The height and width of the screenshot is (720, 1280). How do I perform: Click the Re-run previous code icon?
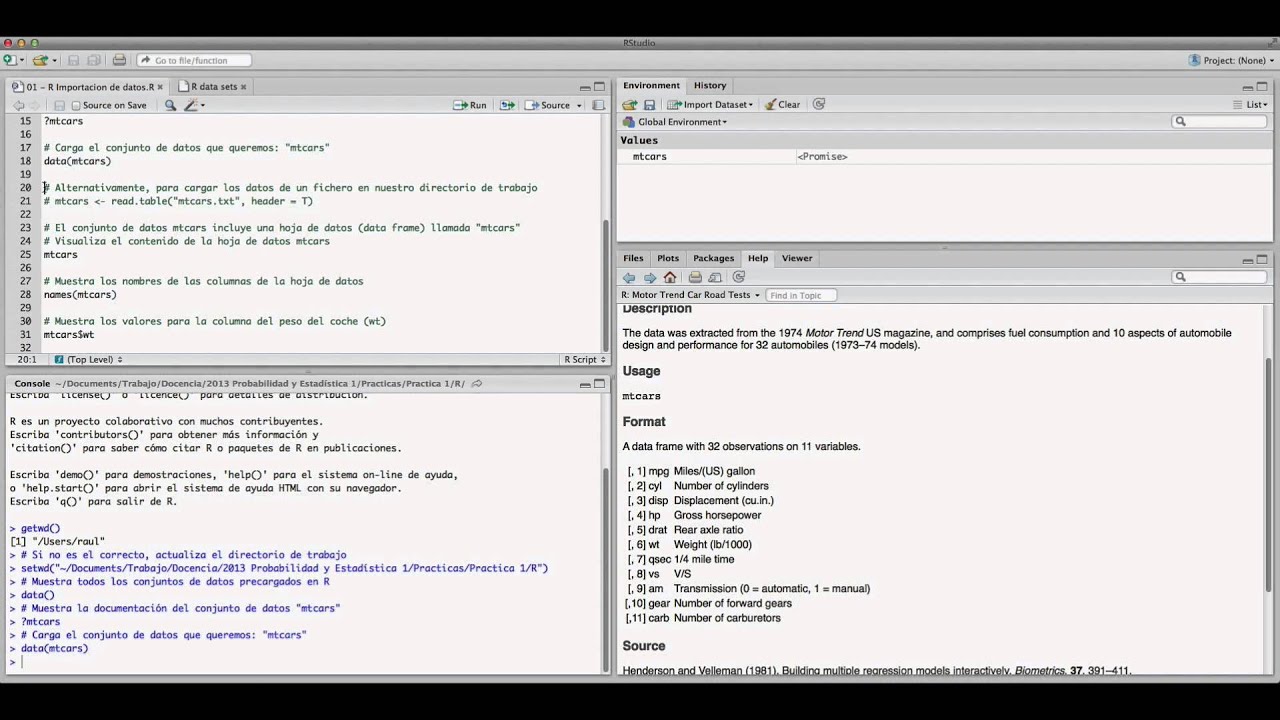[x=507, y=105]
